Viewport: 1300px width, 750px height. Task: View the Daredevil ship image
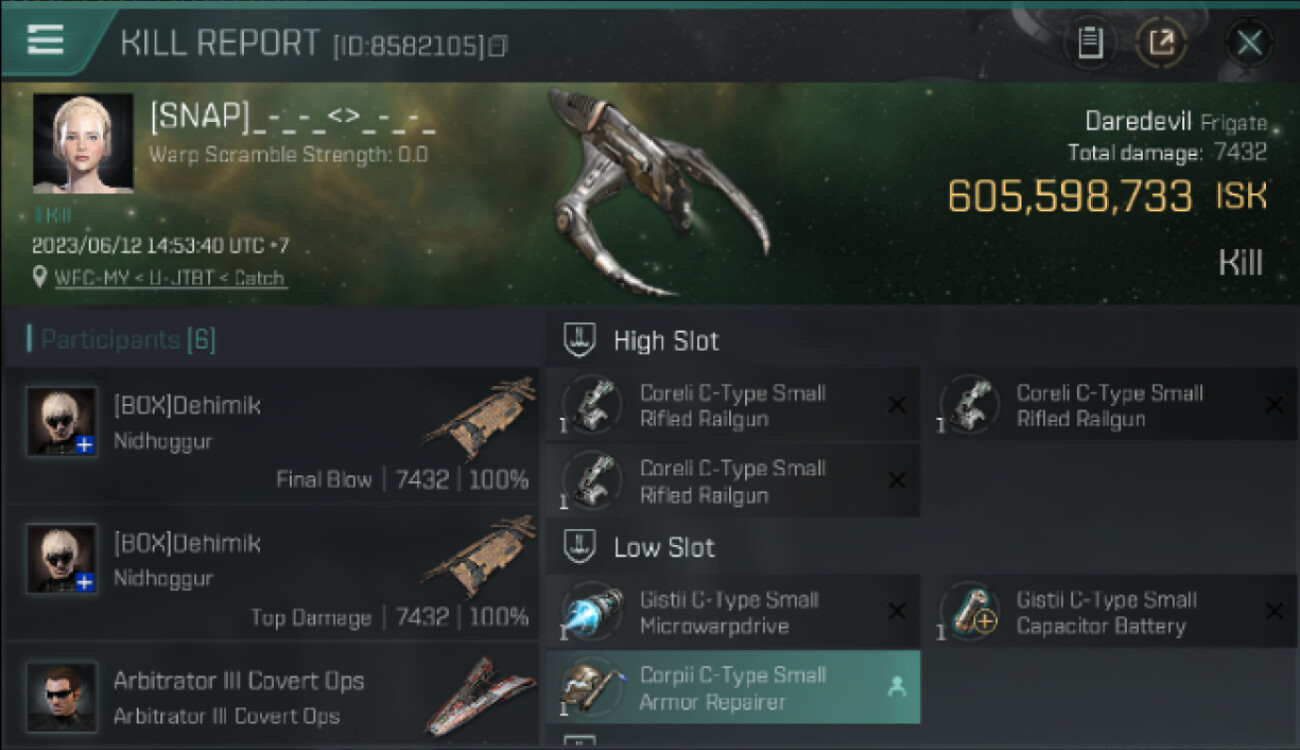659,192
